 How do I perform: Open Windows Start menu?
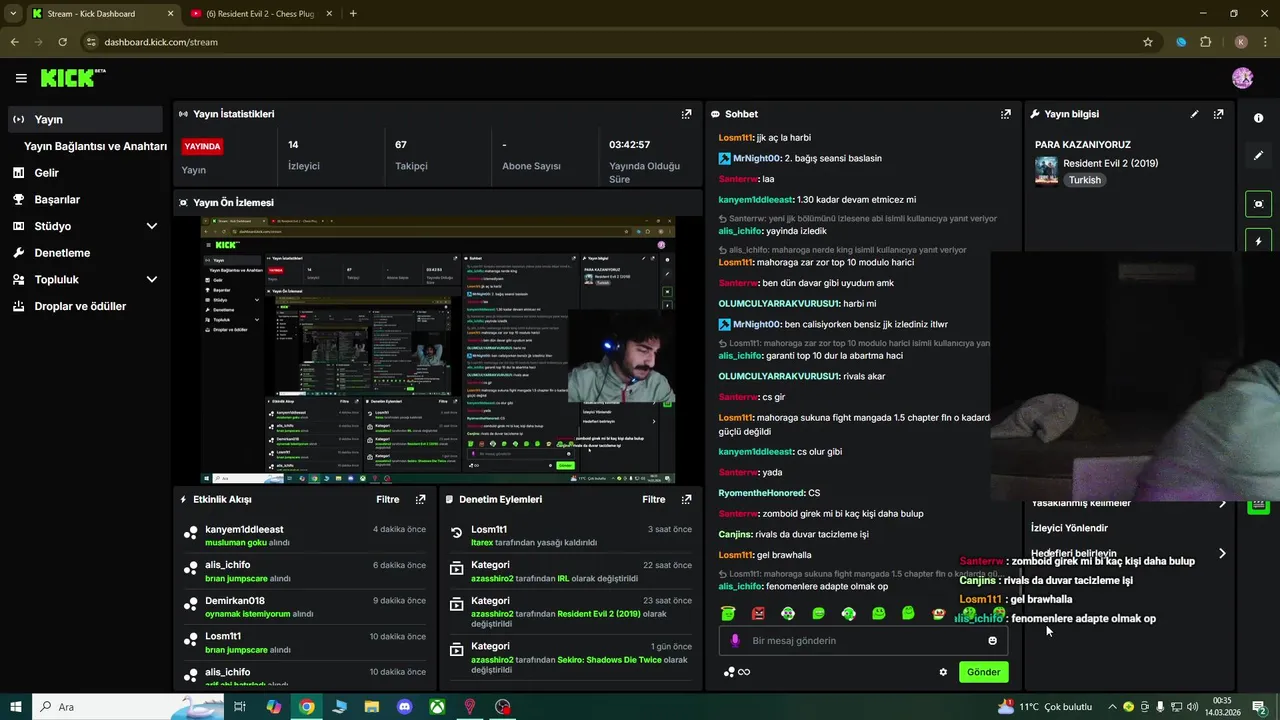15,707
